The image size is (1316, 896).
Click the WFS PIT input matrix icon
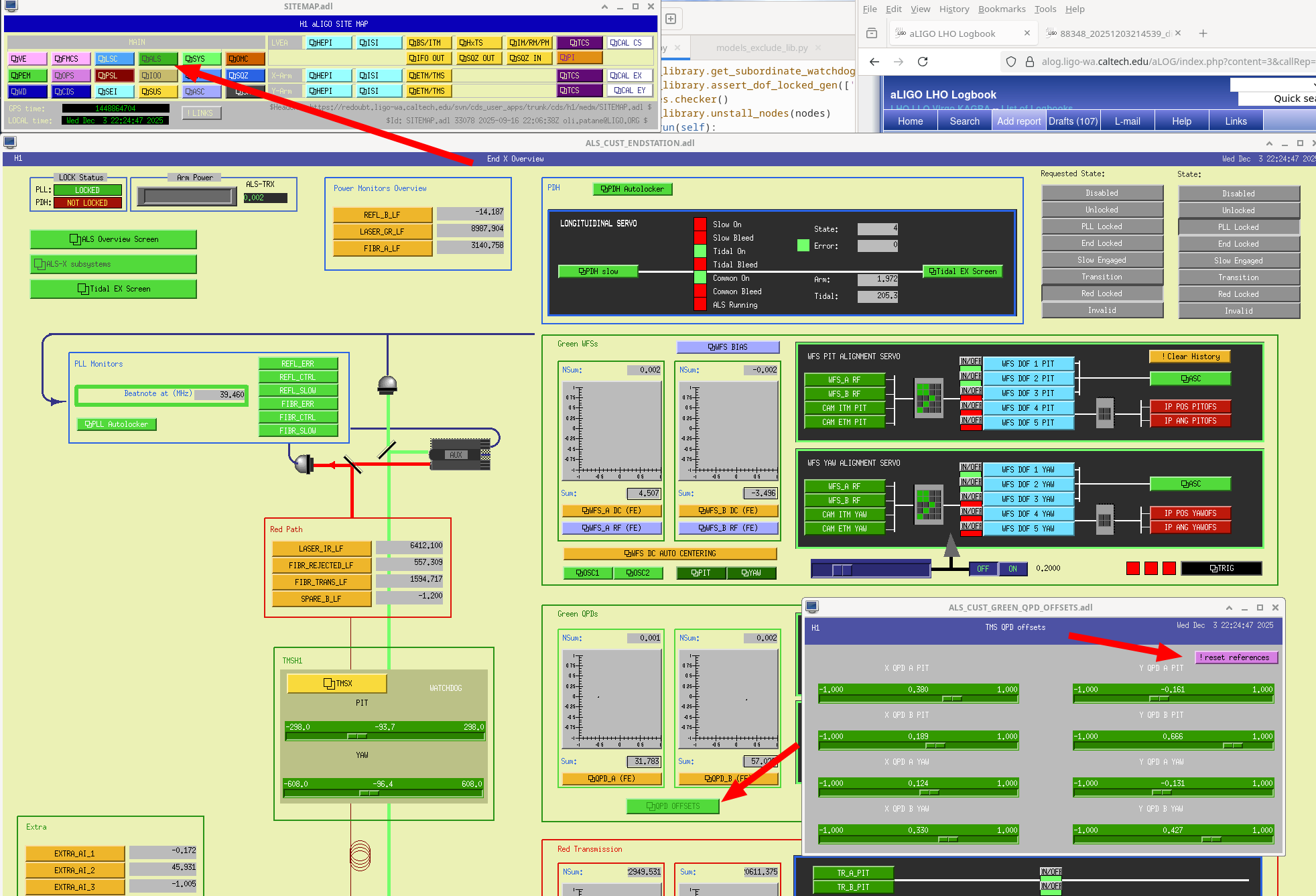tap(928, 397)
